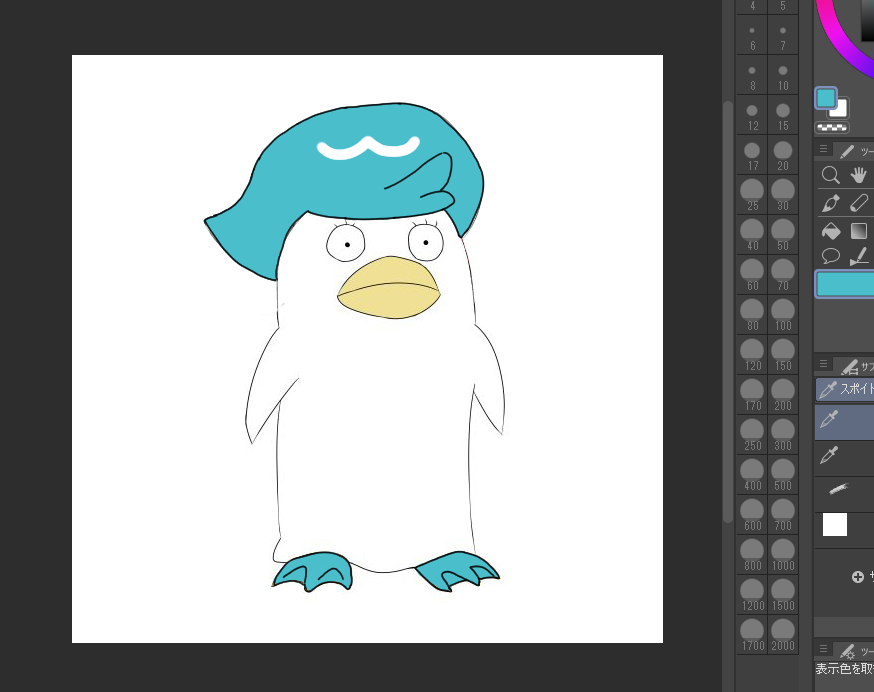Select the white sub drawing color swatch

click(839, 109)
